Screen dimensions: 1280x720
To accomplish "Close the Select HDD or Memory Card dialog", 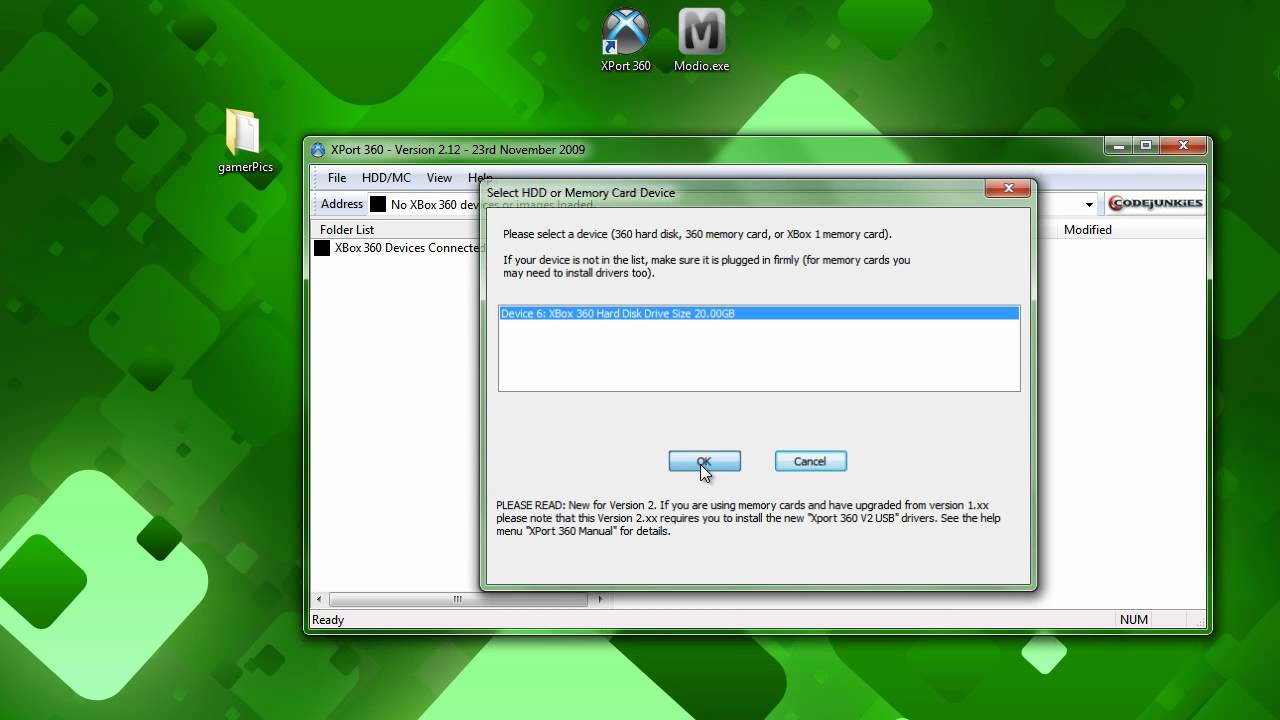I will (1008, 188).
